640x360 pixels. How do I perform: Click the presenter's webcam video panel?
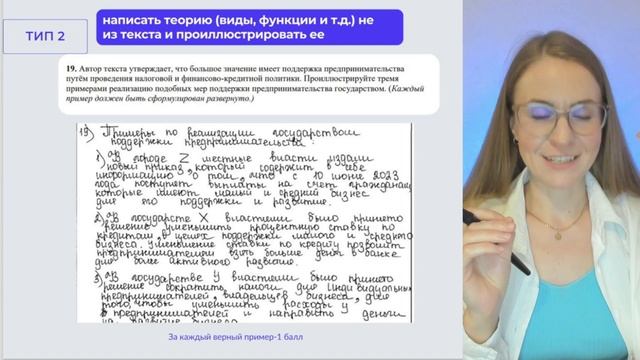pyautogui.click(x=551, y=180)
